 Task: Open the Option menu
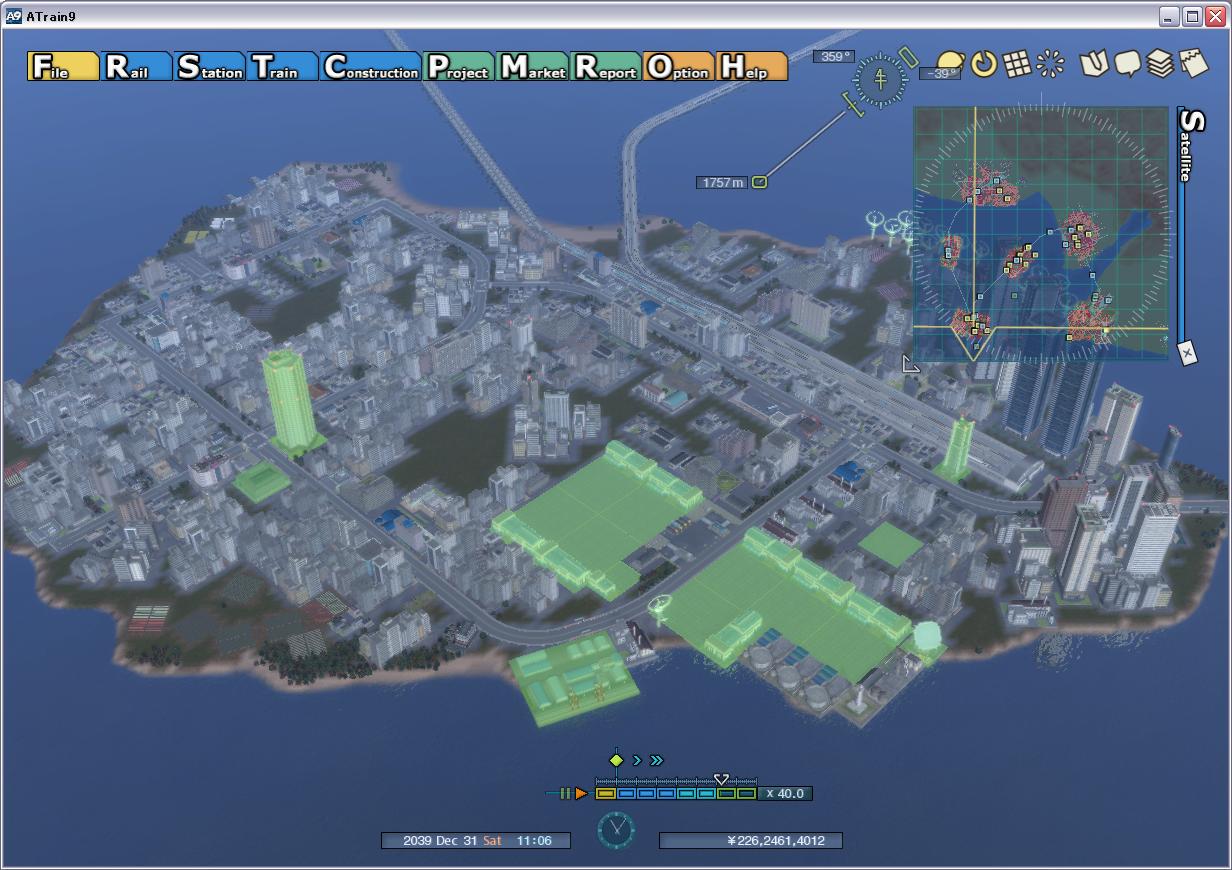679,66
